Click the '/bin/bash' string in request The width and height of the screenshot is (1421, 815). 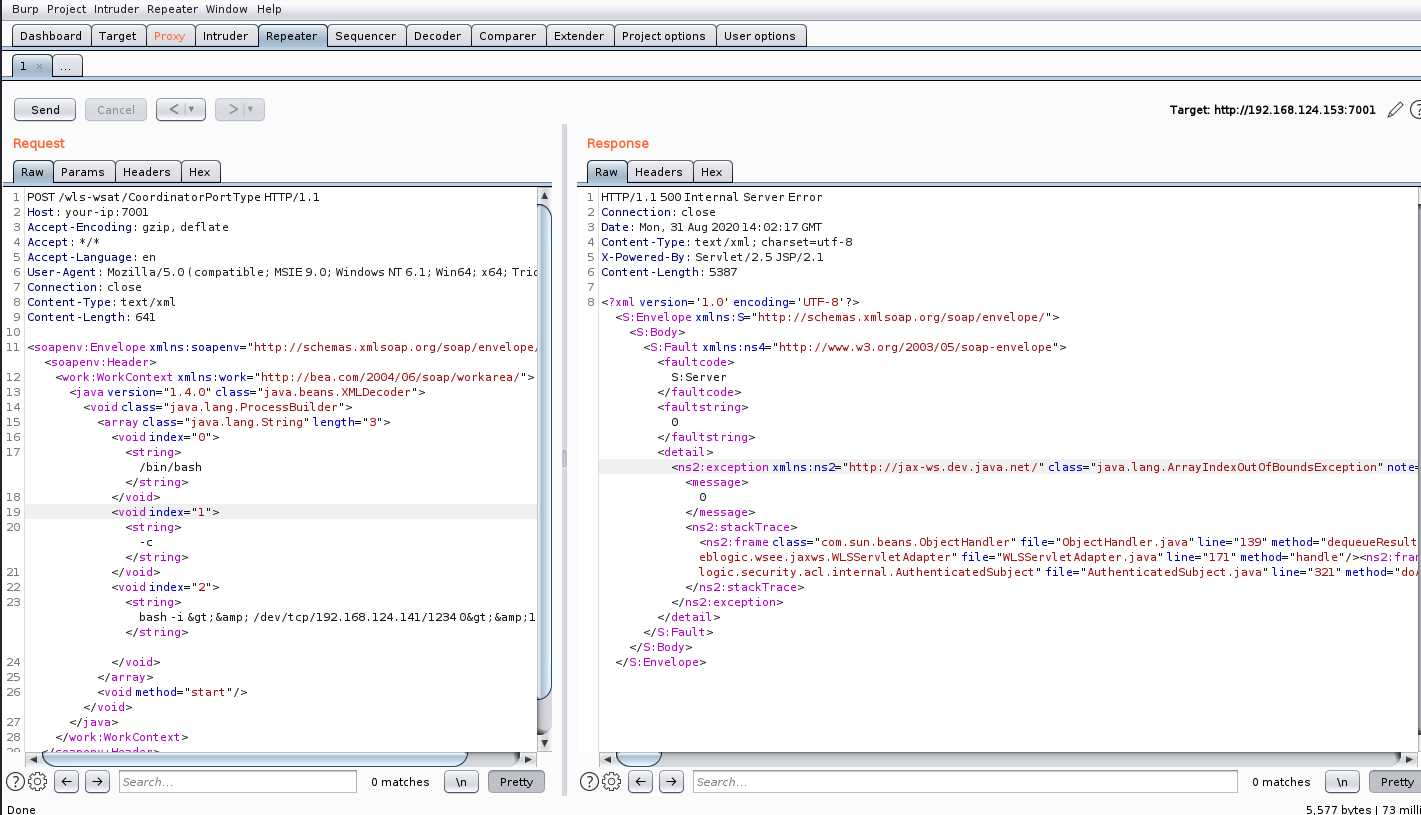click(171, 467)
